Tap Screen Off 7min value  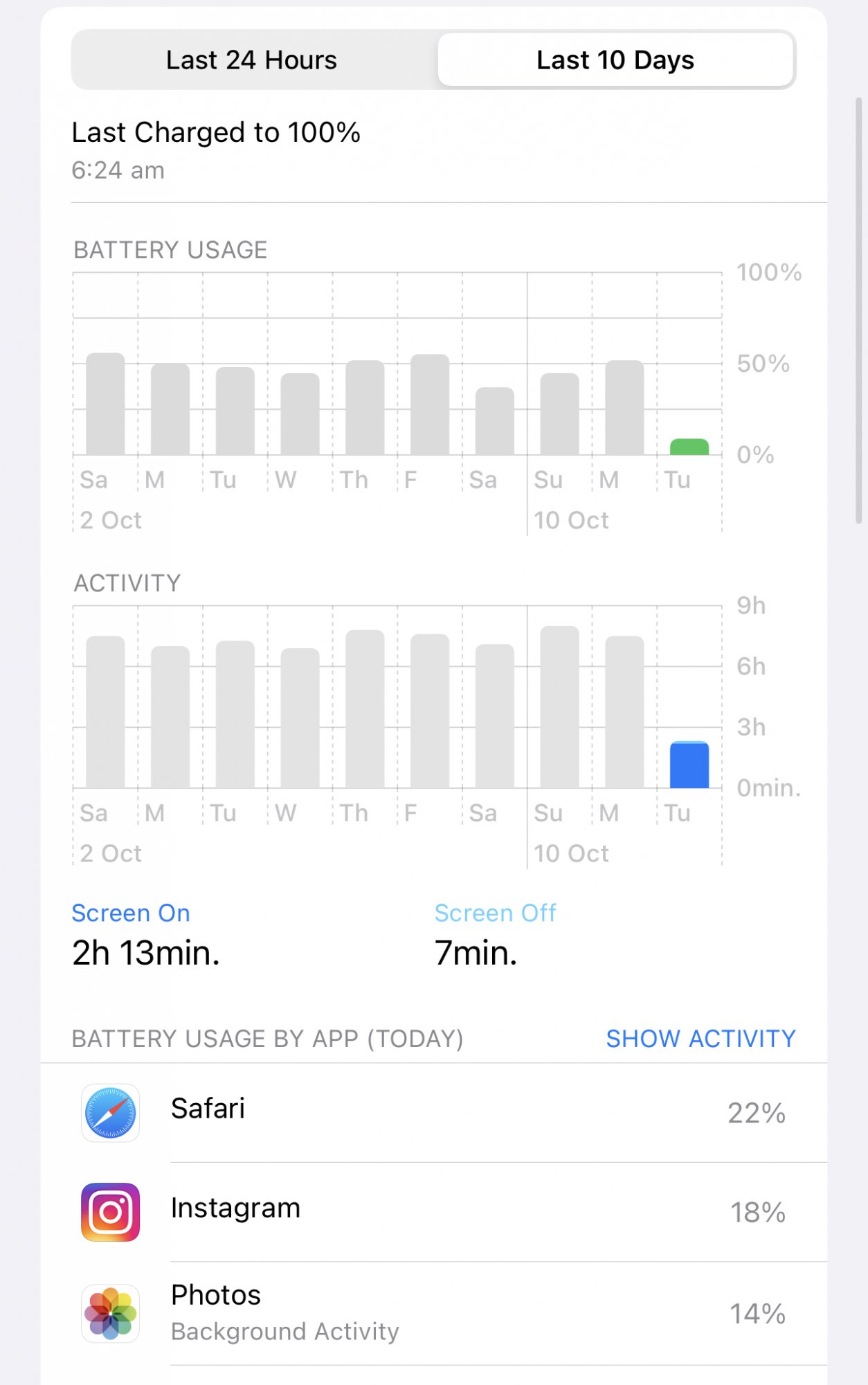[476, 953]
